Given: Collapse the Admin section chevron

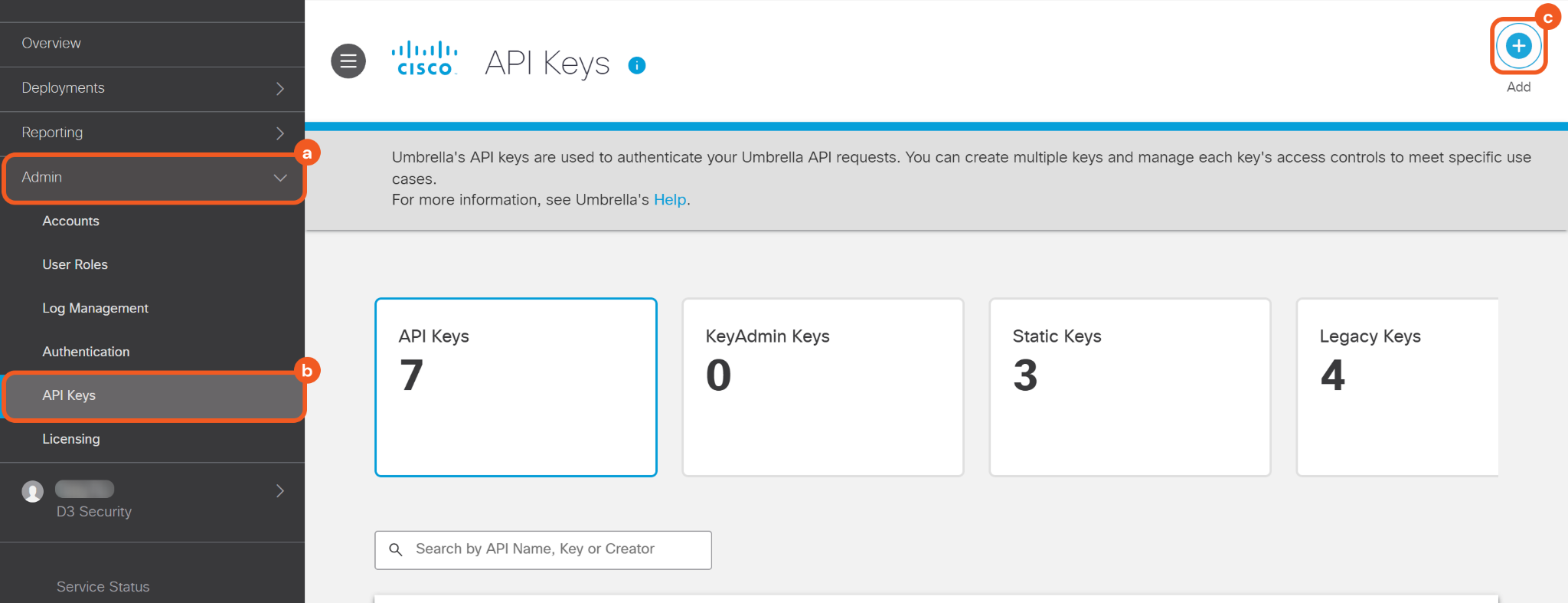Looking at the screenshot, I should point(280,178).
